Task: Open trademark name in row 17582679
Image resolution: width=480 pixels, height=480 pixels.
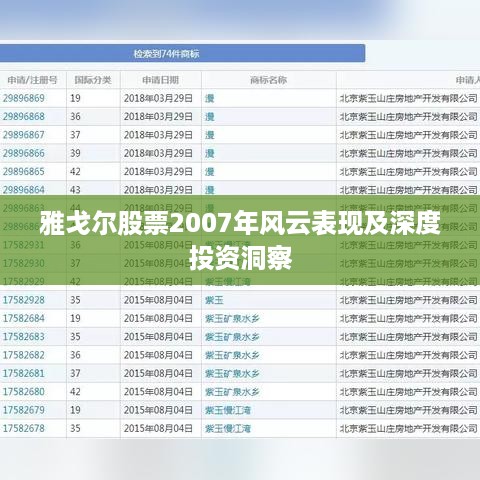Action: 228,410
